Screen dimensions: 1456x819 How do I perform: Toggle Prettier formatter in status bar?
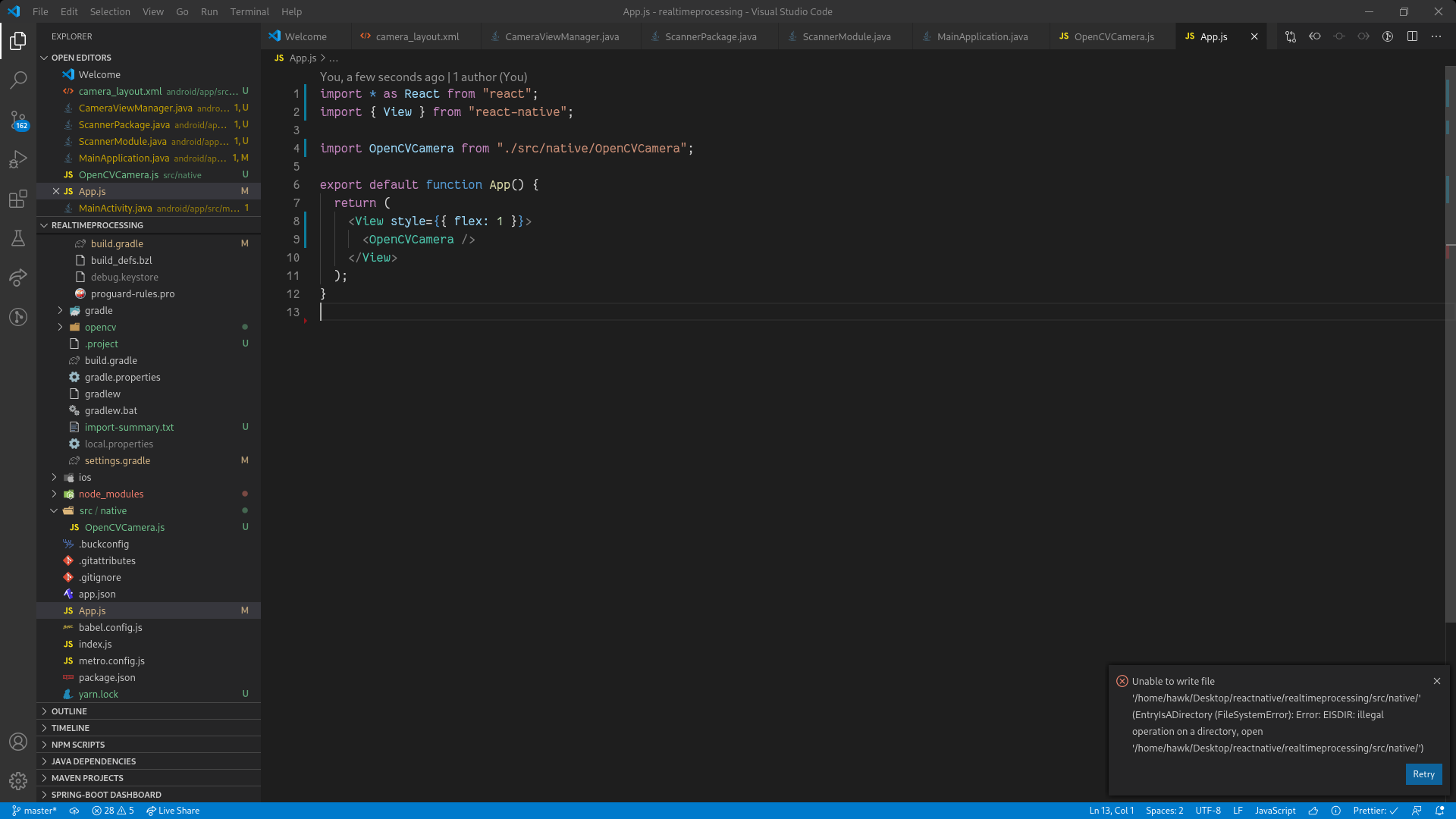pyautogui.click(x=1375, y=811)
